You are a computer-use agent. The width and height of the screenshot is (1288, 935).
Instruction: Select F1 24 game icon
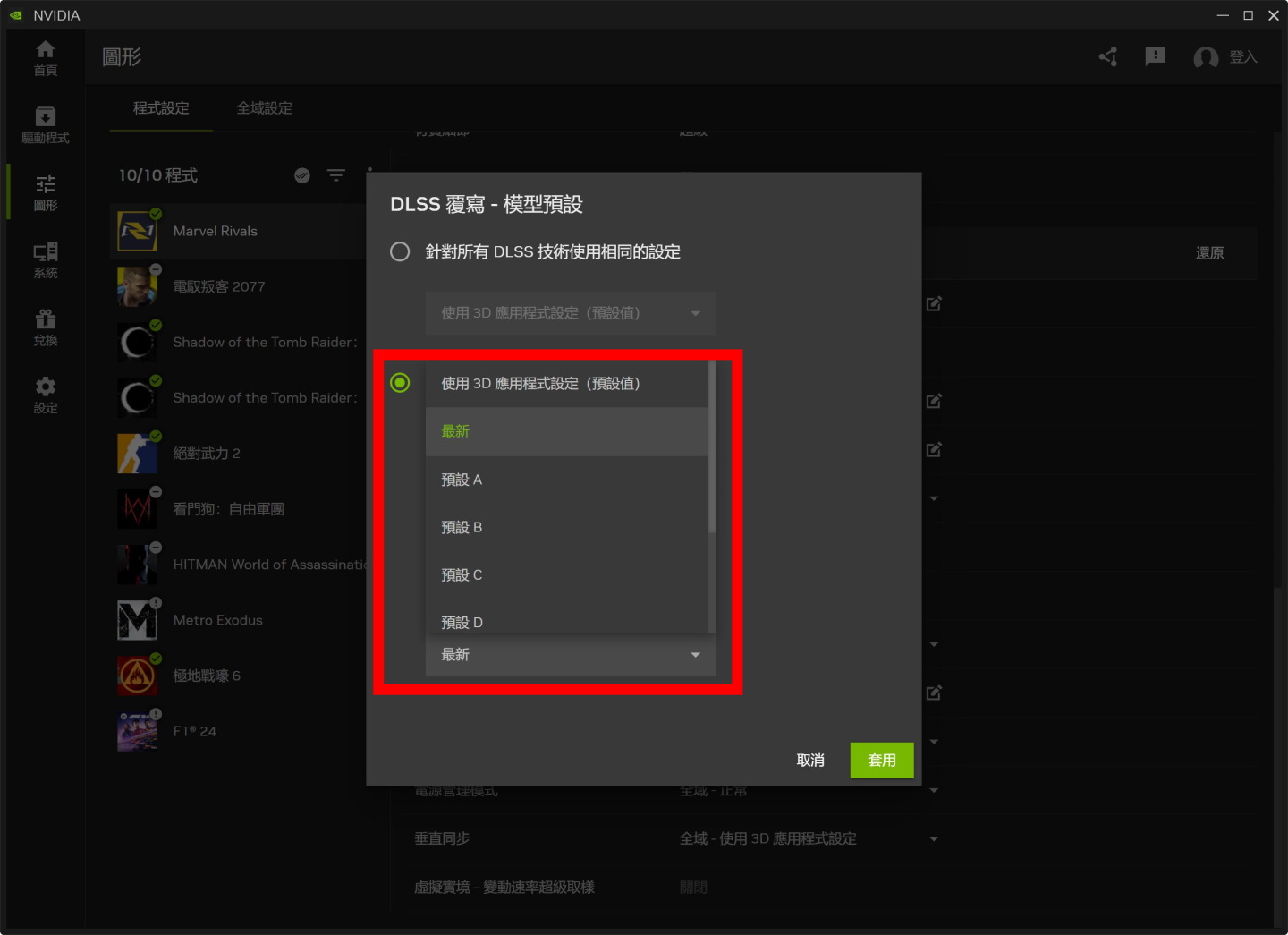(138, 731)
